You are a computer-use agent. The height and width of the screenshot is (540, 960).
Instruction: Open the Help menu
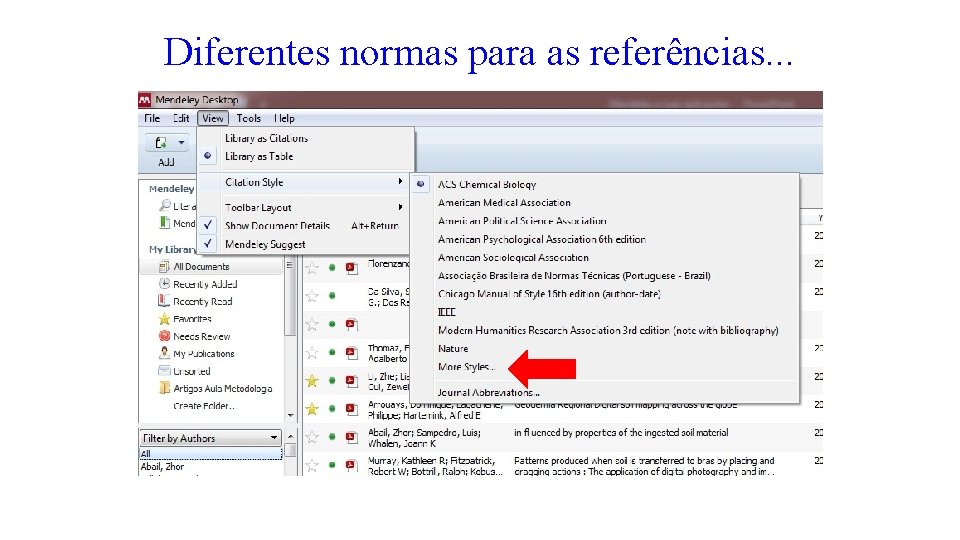tap(284, 118)
